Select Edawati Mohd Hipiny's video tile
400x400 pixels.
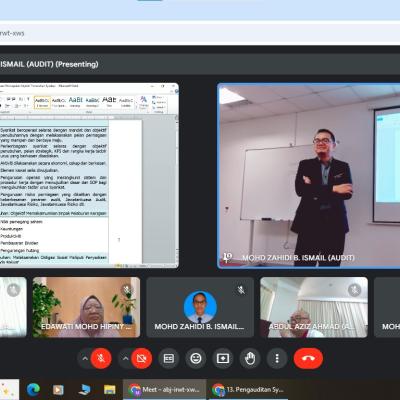(x=86, y=307)
